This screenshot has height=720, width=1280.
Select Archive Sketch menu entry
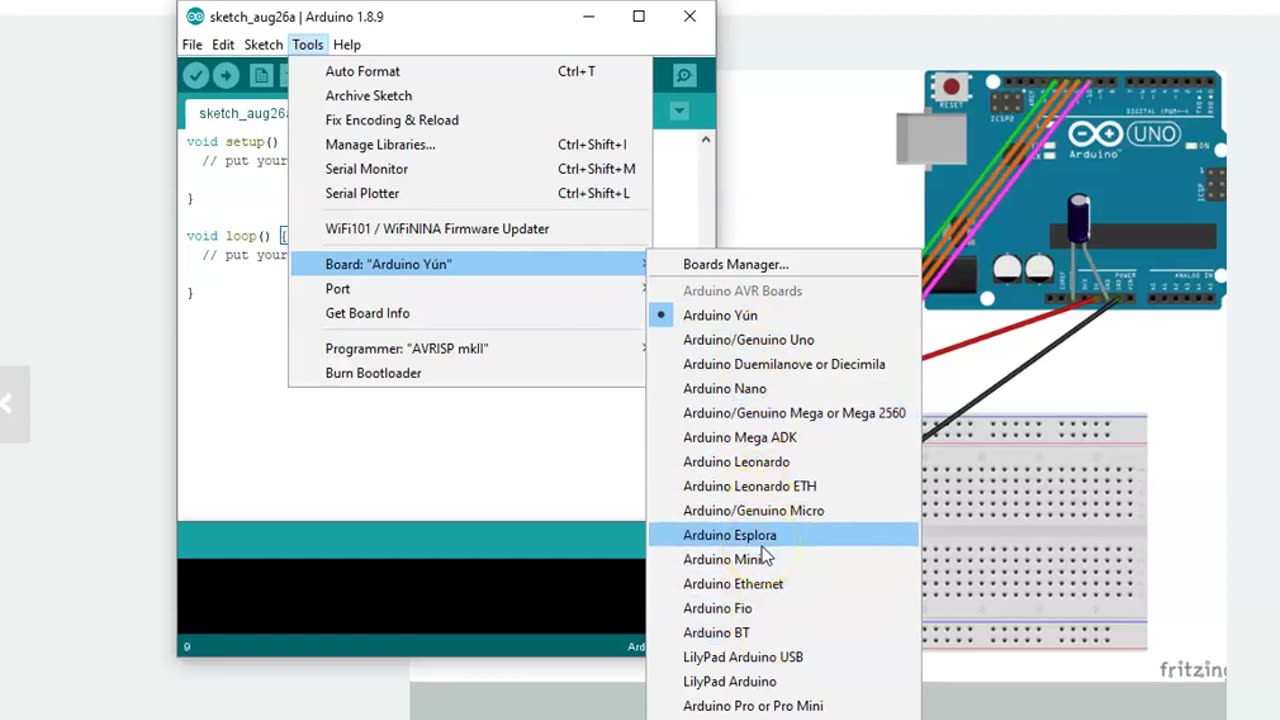[470, 96]
